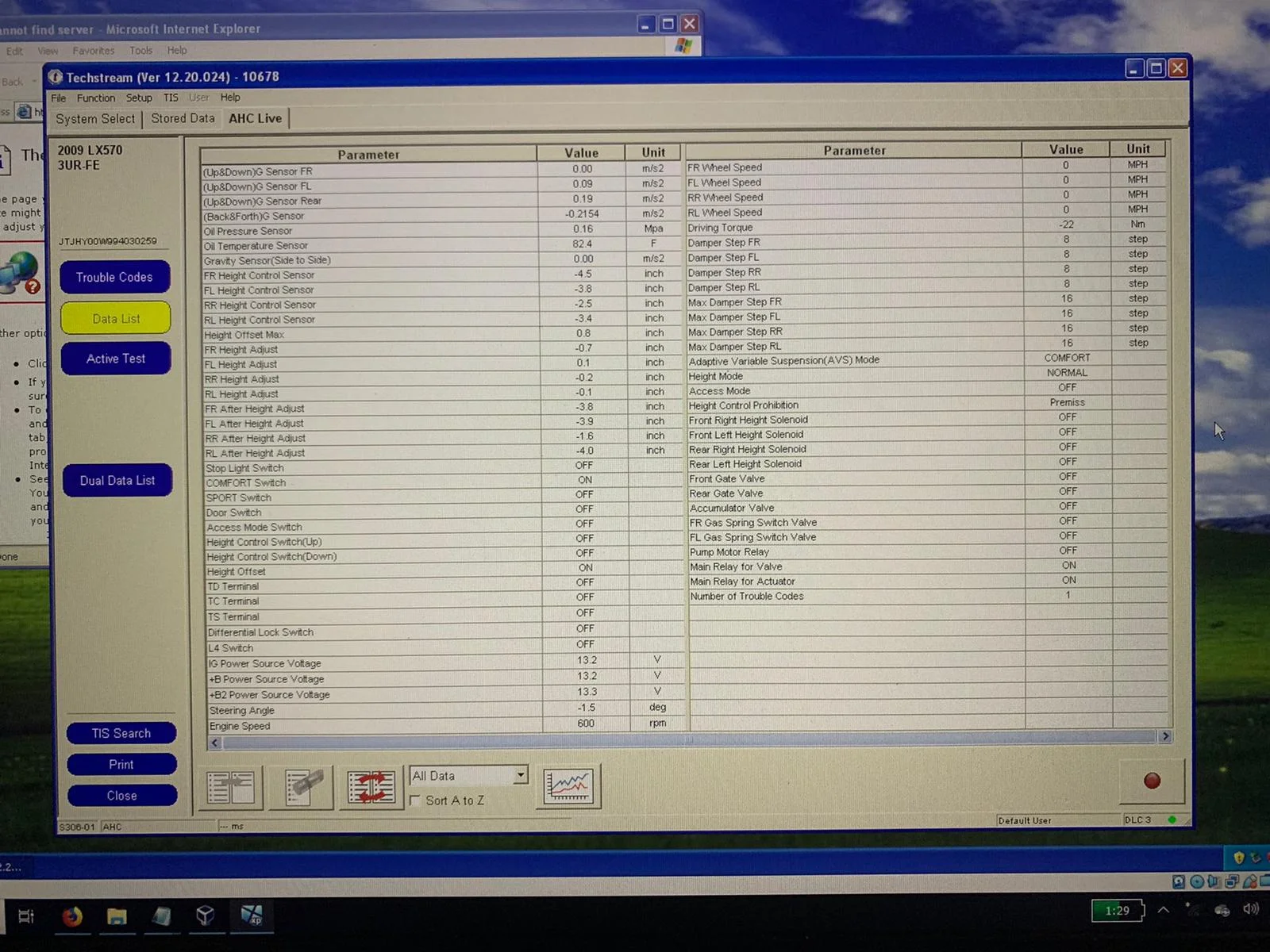Image resolution: width=1270 pixels, height=952 pixels.
Task: Click the Print button
Action: pyautogui.click(x=121, y=764)
